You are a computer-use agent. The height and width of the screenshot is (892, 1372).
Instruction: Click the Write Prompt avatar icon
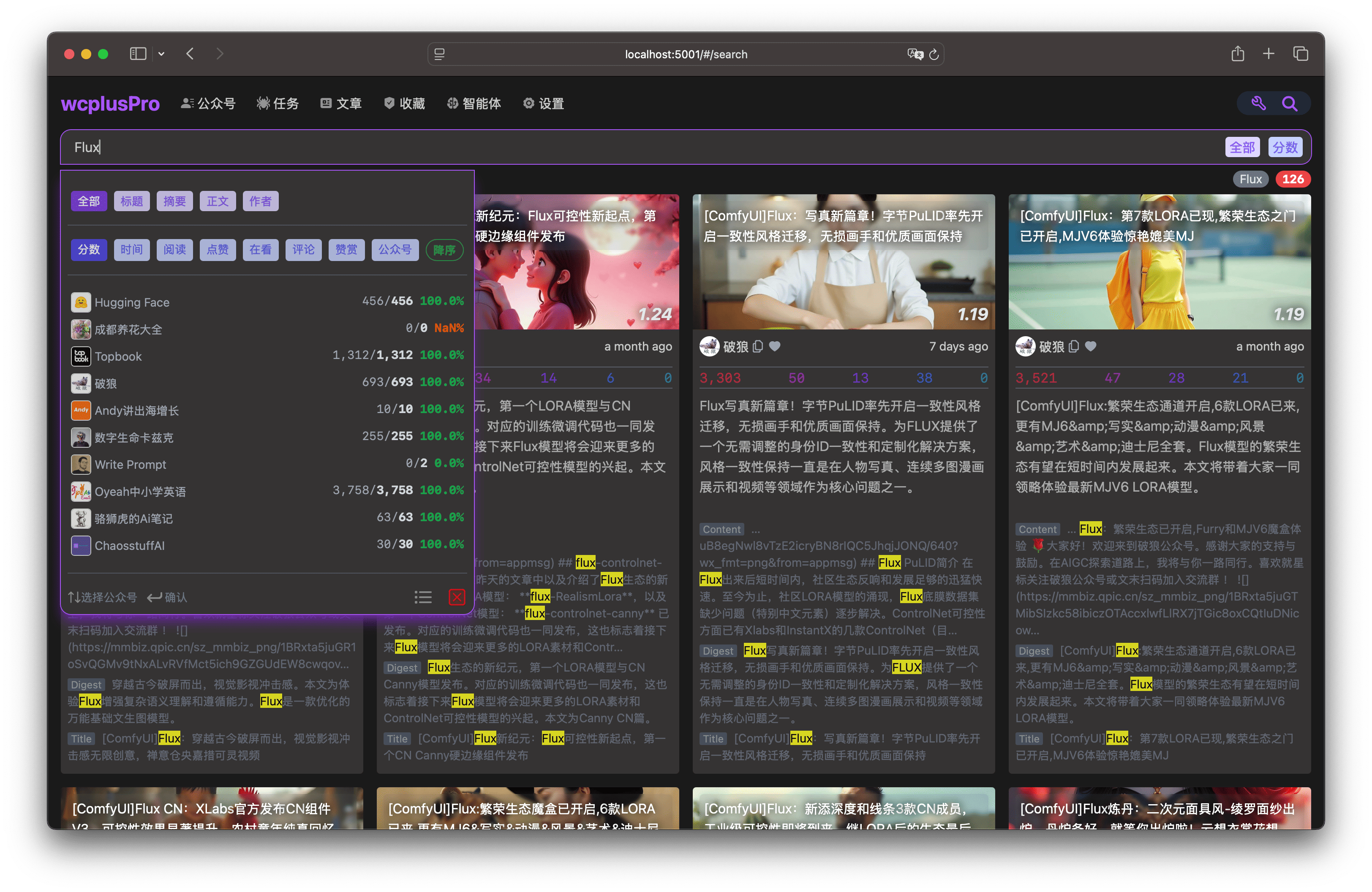(x=81, y=465)
